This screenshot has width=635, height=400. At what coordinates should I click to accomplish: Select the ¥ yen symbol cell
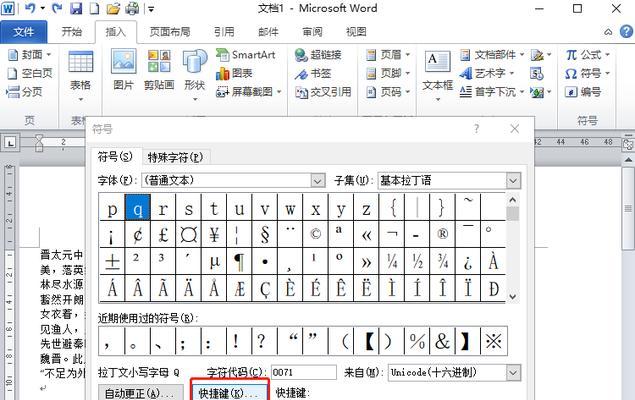point(214,234)
